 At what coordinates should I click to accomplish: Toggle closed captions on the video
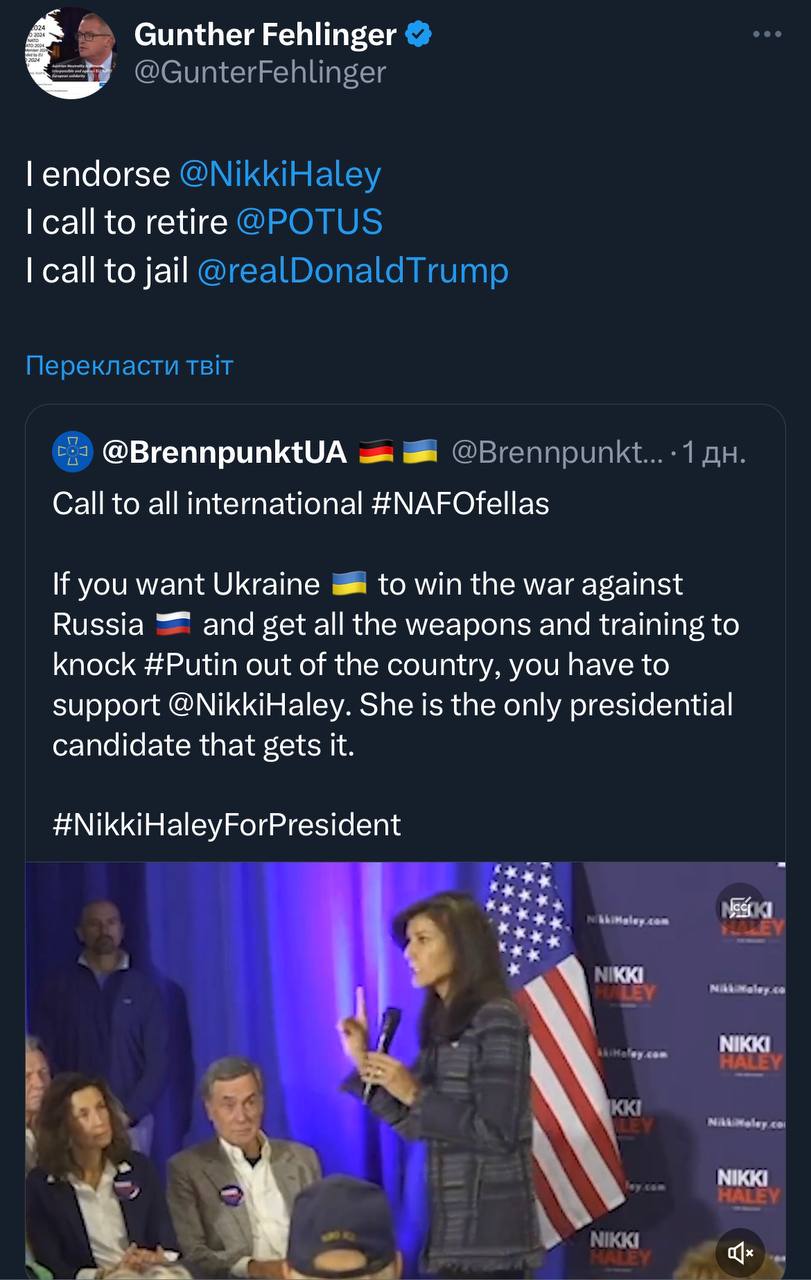point(740,908)
